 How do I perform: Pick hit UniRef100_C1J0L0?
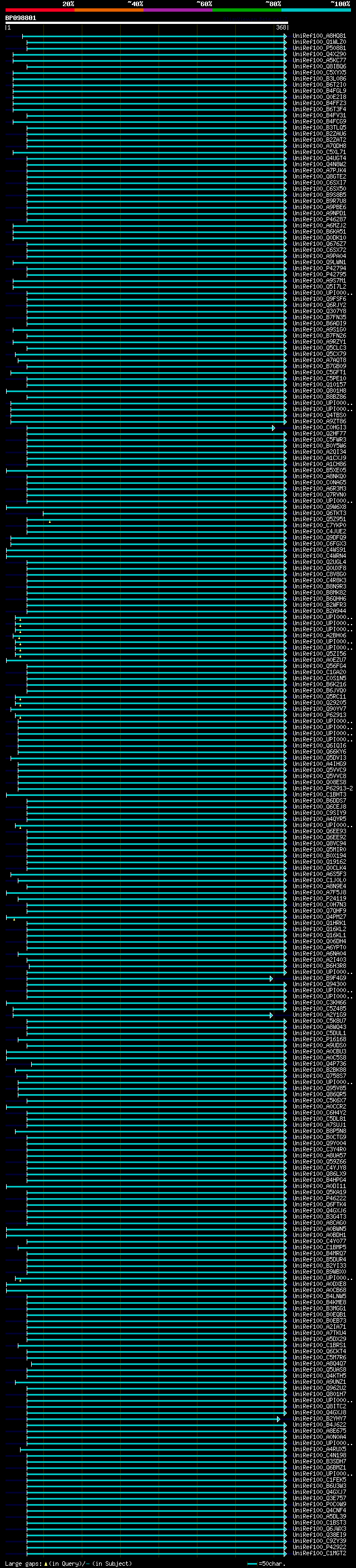[319, 880]
